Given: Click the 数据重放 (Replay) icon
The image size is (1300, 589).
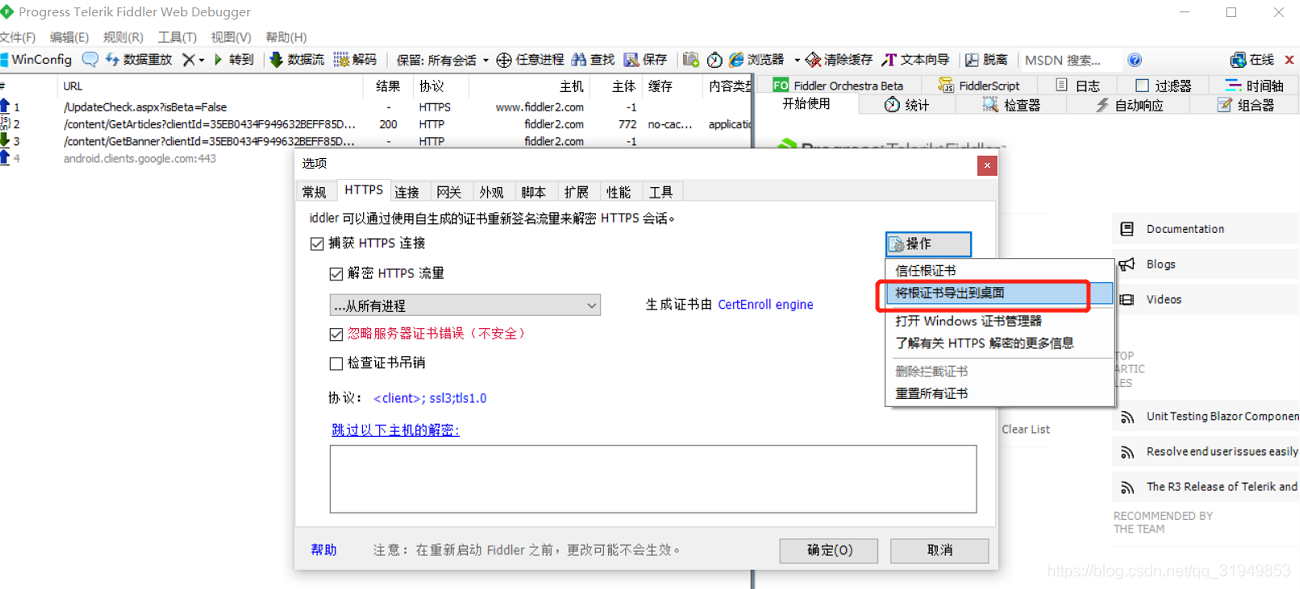Looking at the screenshot, I should (x=113, y=60).
